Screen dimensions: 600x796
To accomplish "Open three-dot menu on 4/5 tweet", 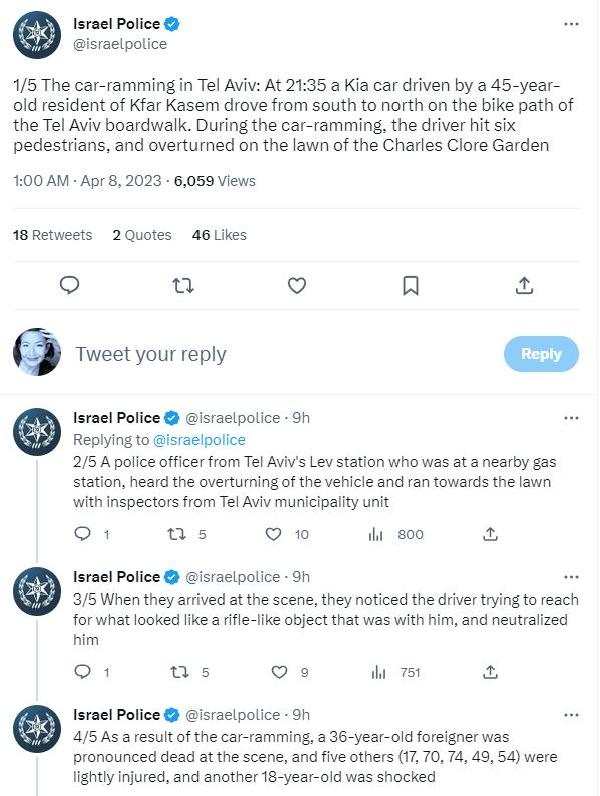I will 571,715.
